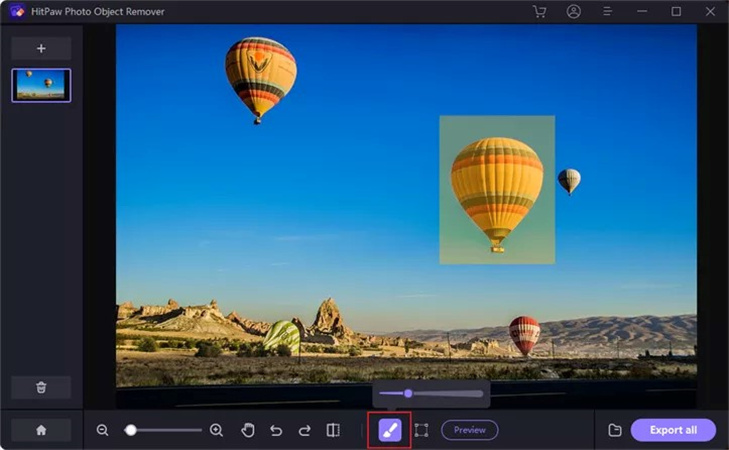Click the zoom out magnifier
Image resolution: width=729 pixels, height=450 pixels.
(103, 430)
